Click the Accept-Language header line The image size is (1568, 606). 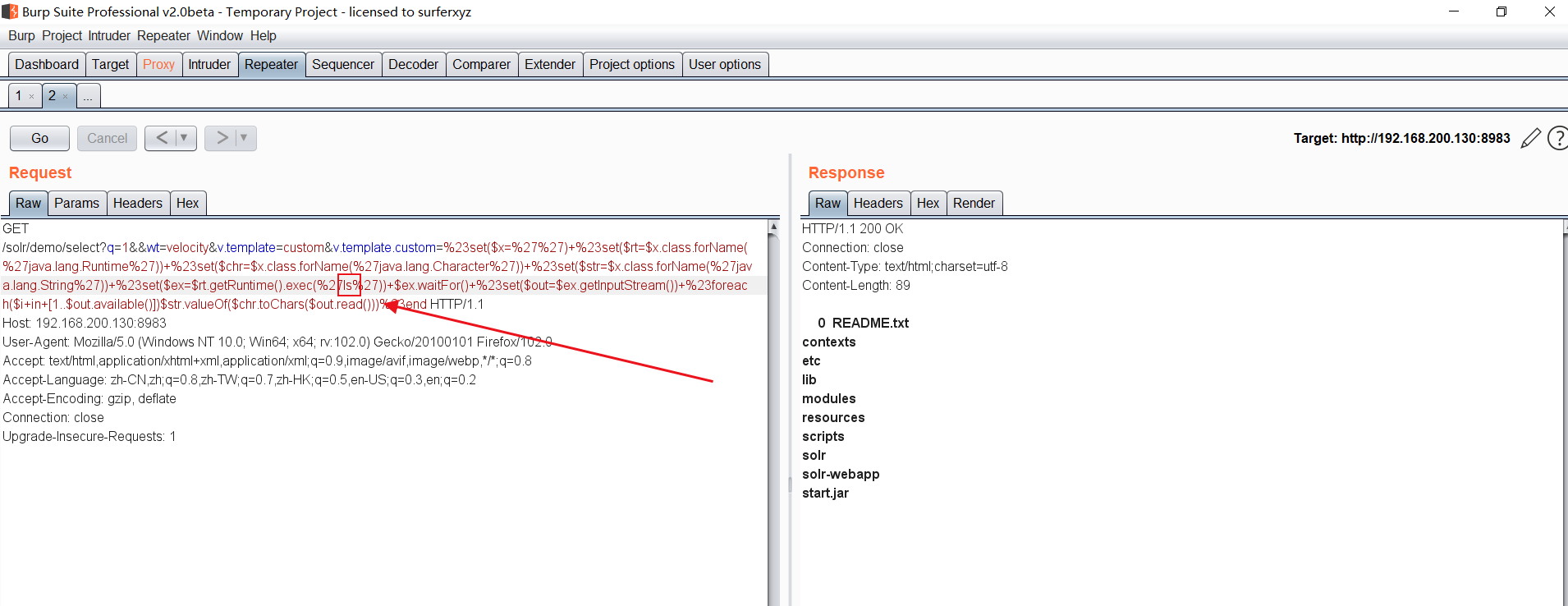(x=240, y=380)
